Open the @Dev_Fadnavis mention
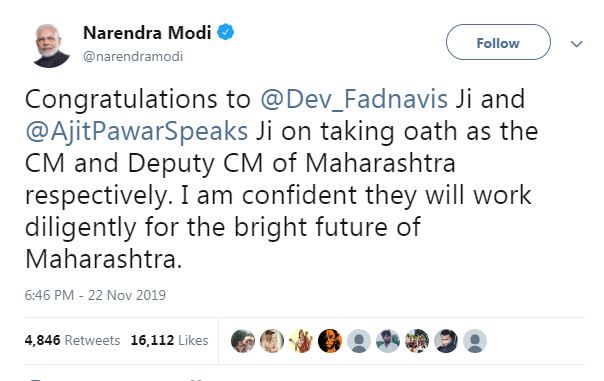The image size is (604, 381). (354, 99)
